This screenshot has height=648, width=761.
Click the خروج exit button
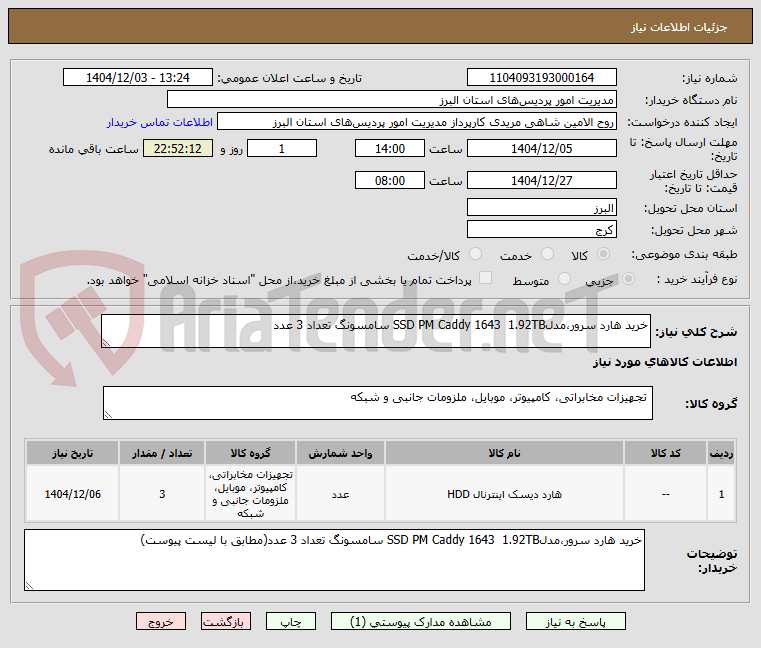pos(161,621)
